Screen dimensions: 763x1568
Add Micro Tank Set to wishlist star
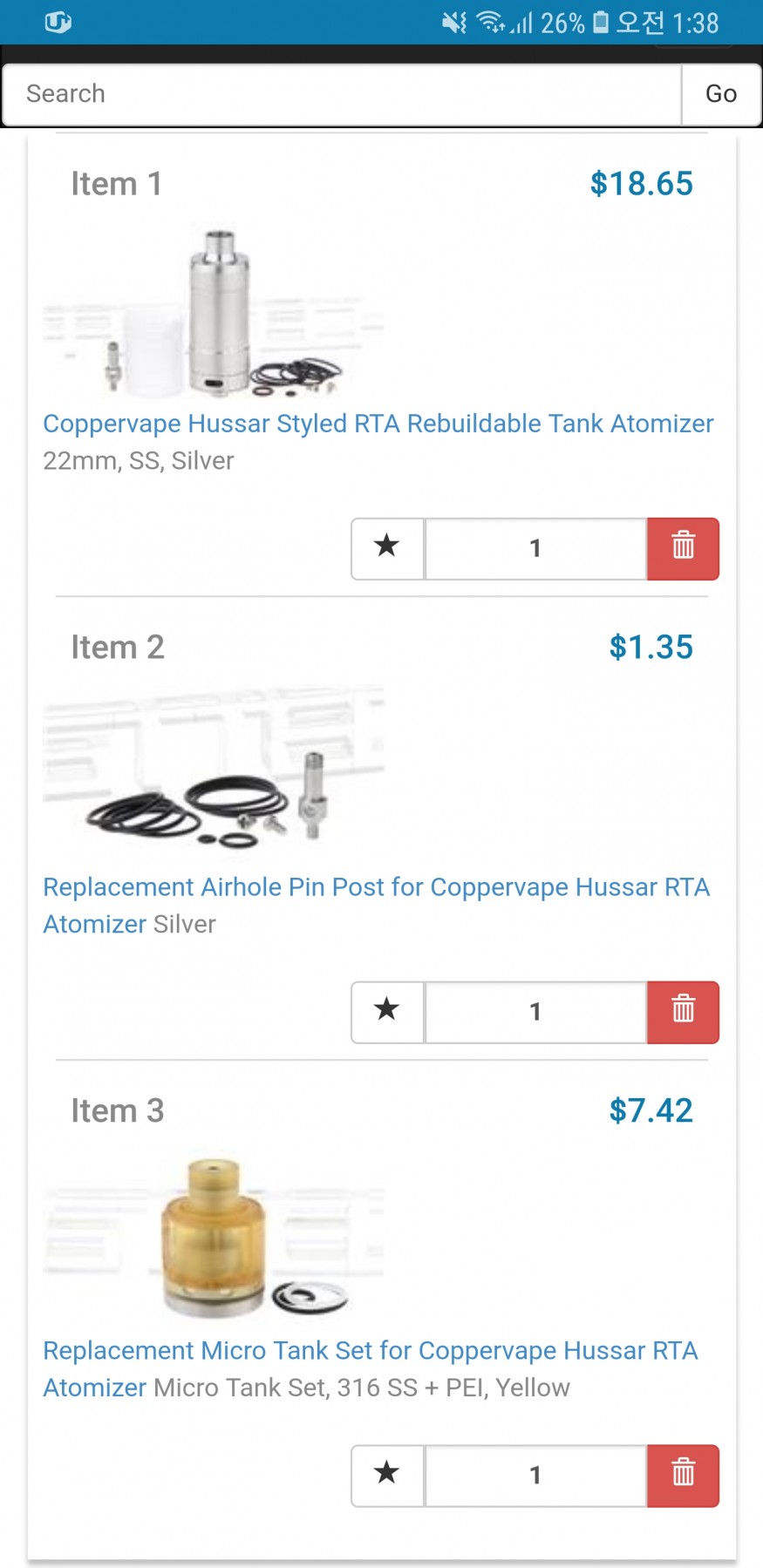(x=387, y=1476)
